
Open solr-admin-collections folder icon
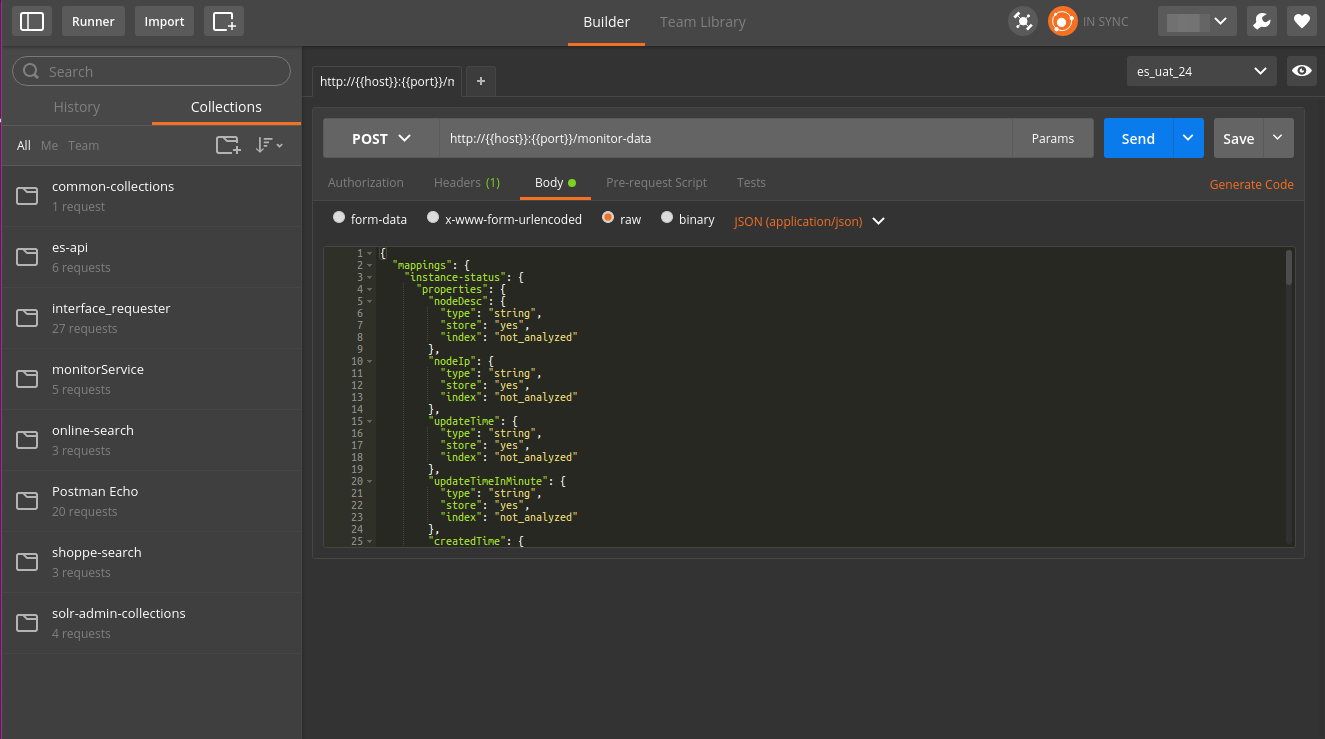click(27, 623)
